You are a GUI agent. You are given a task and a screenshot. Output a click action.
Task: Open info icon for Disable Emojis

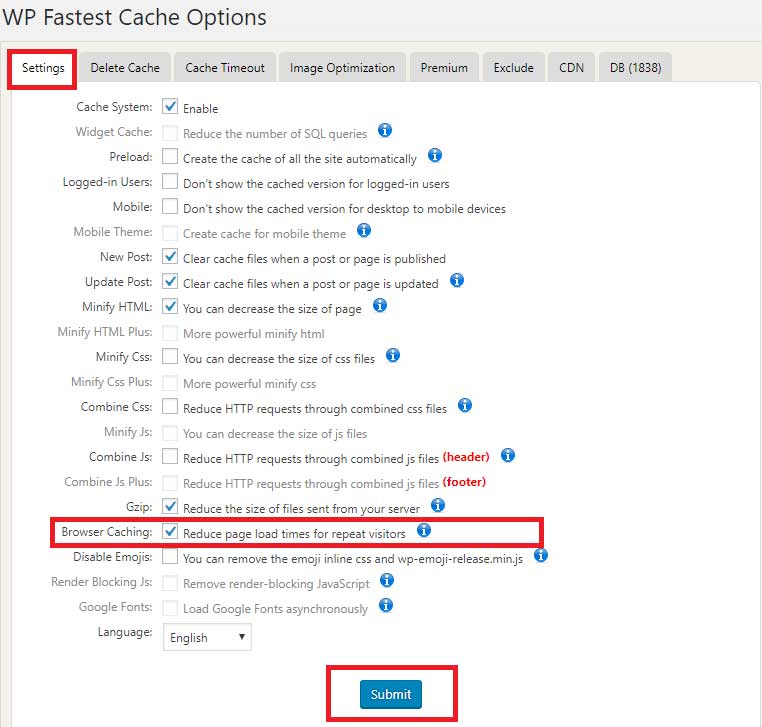(541, 555)
